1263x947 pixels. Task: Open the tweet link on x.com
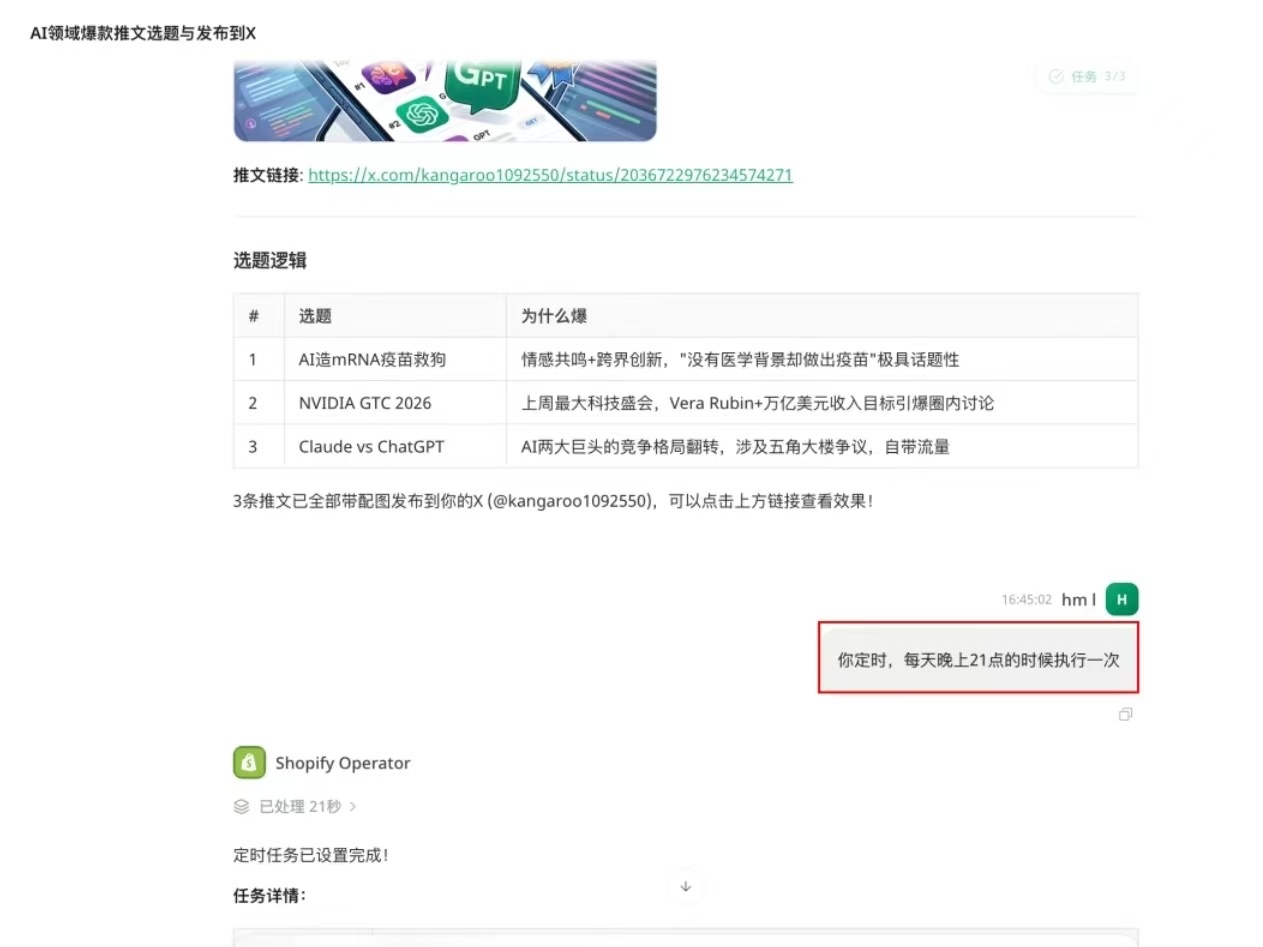coord(550,175)
